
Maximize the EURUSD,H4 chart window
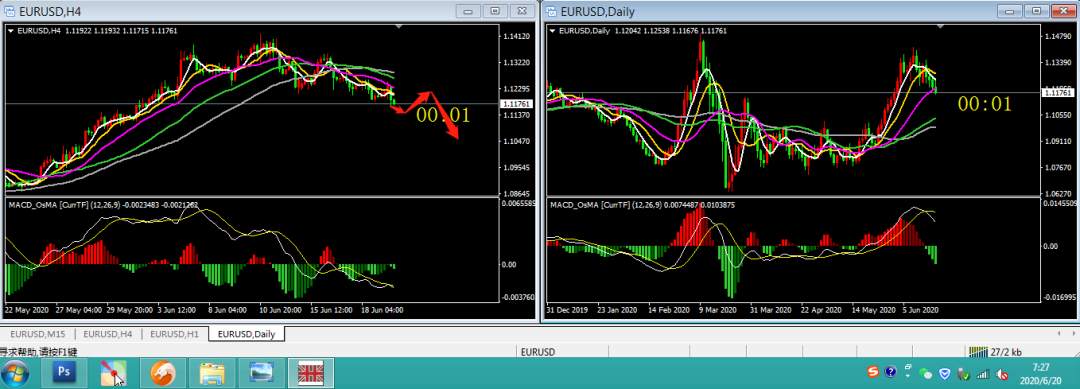click(x=495, y=11)
